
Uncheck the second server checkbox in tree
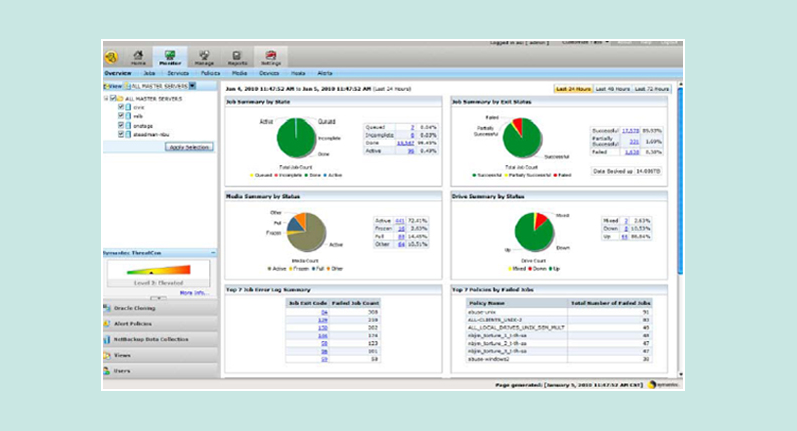(x=121, y=116)
